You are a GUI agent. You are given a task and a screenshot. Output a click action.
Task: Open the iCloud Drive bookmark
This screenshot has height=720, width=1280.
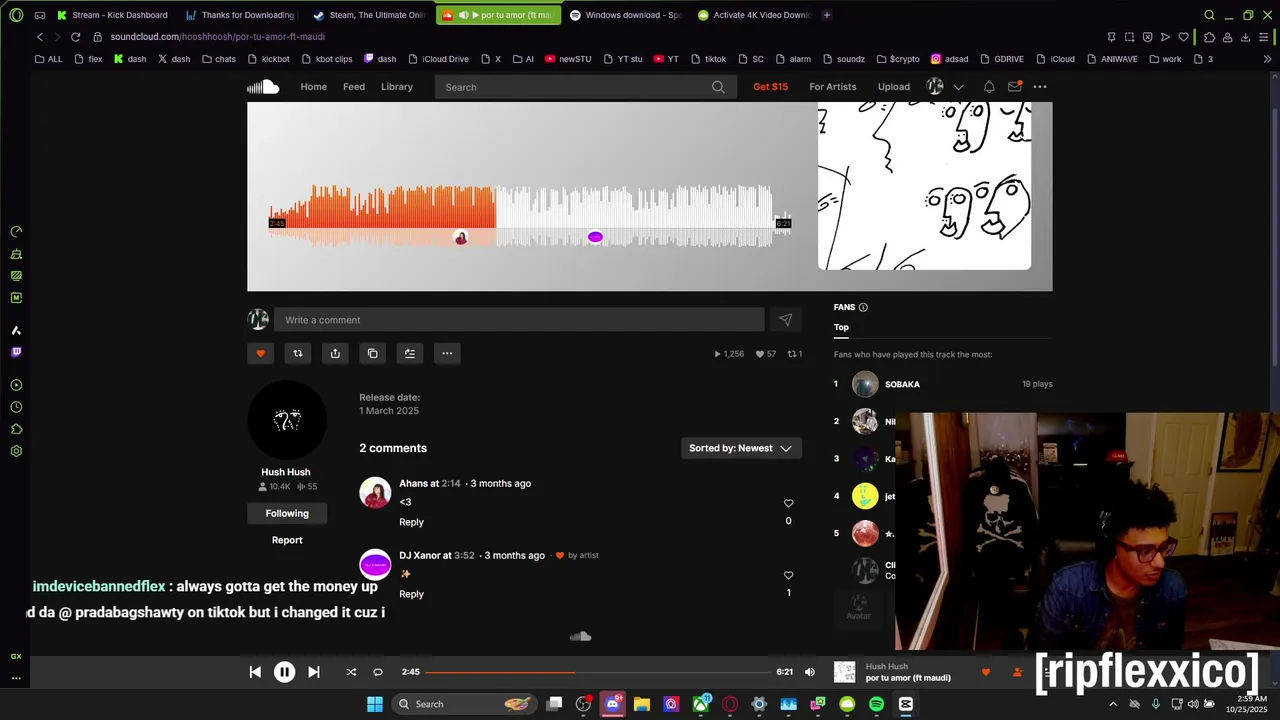point(437,59)
